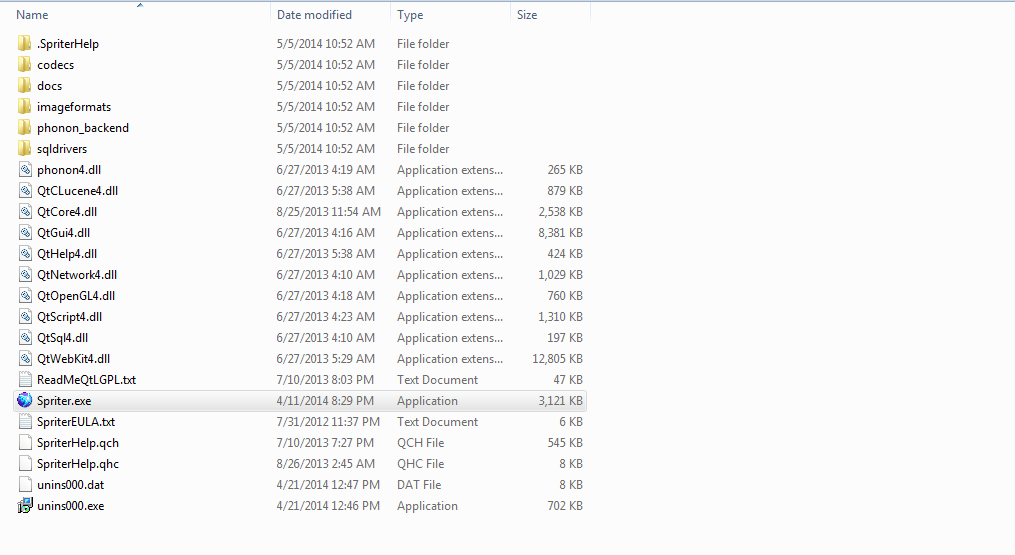Click the 7/31/2012 11:37 PM date
The height and width of the screenshot is (555, 1015).
pyautogui.click(x=328, y=422)
